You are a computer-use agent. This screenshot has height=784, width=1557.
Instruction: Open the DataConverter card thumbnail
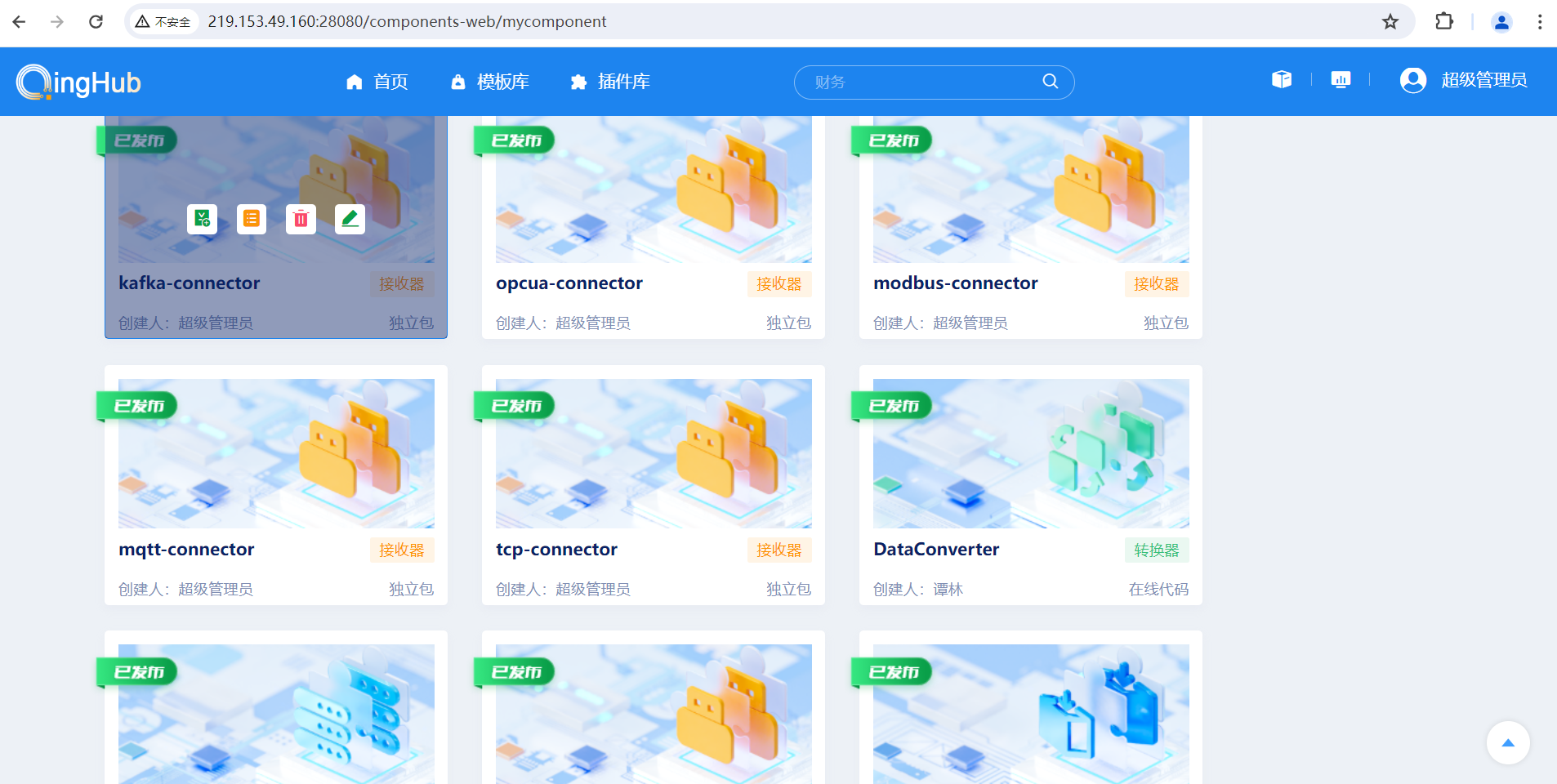[x=1031, y=453]
